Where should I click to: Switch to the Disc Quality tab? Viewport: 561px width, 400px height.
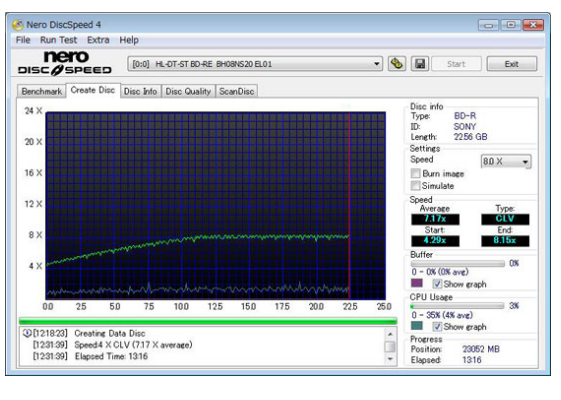pos(188,92)
